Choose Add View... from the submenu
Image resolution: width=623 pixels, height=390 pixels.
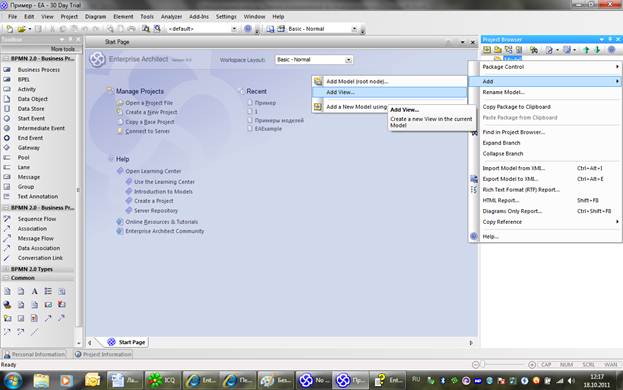(x=389, y=92)
